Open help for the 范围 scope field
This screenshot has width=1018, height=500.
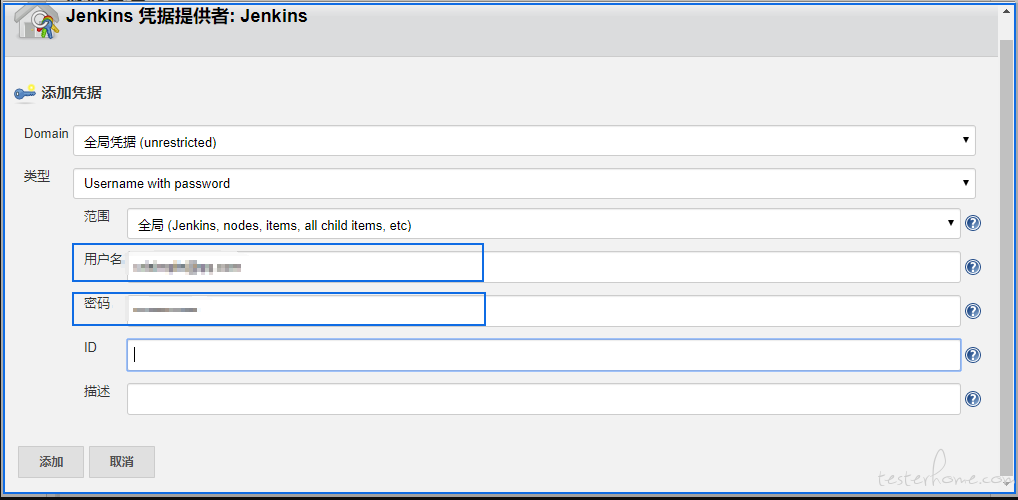pyautogui.click(x=972, y=223)
